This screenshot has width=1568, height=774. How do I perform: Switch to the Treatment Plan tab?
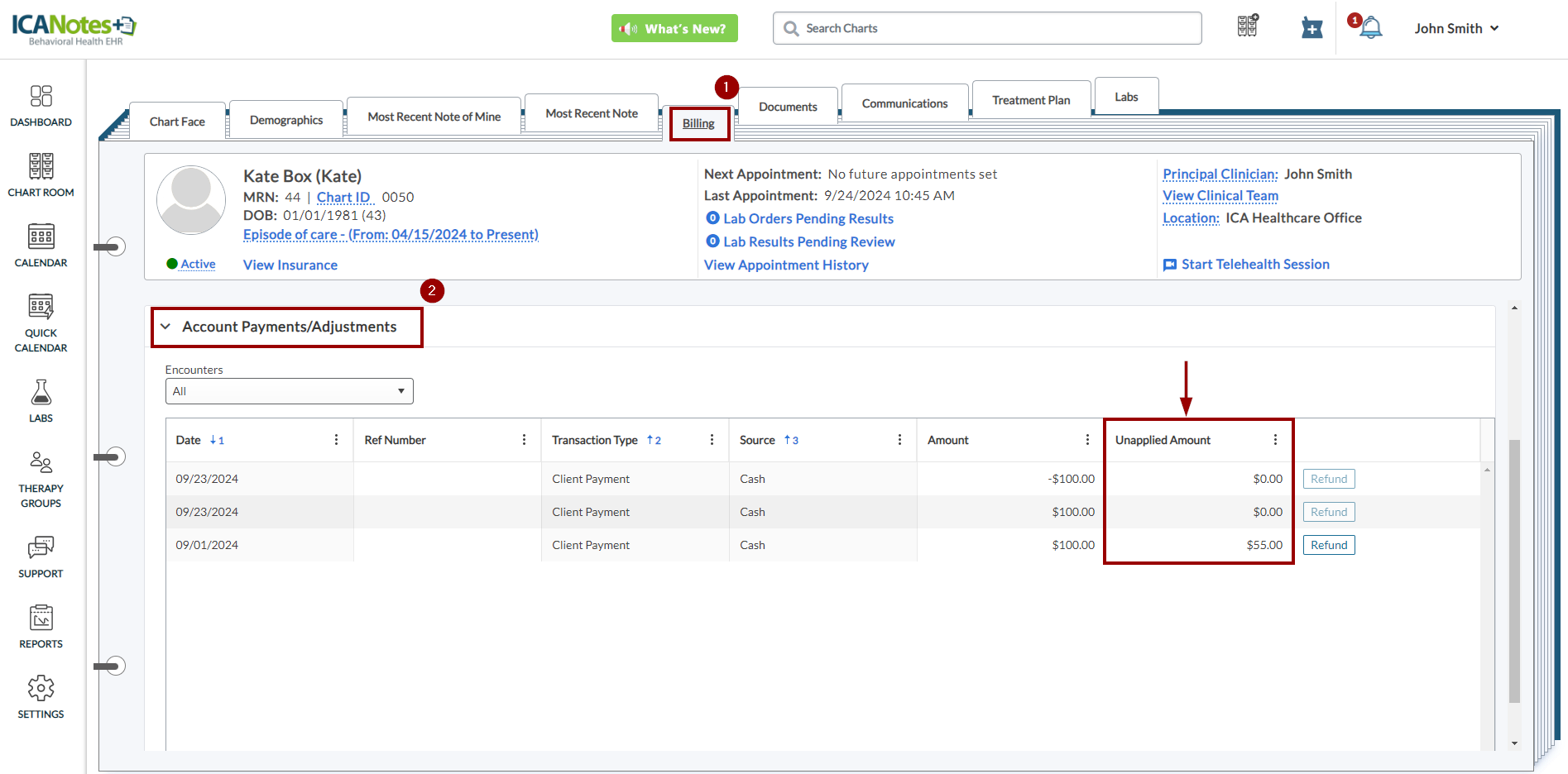(1030, 100)
